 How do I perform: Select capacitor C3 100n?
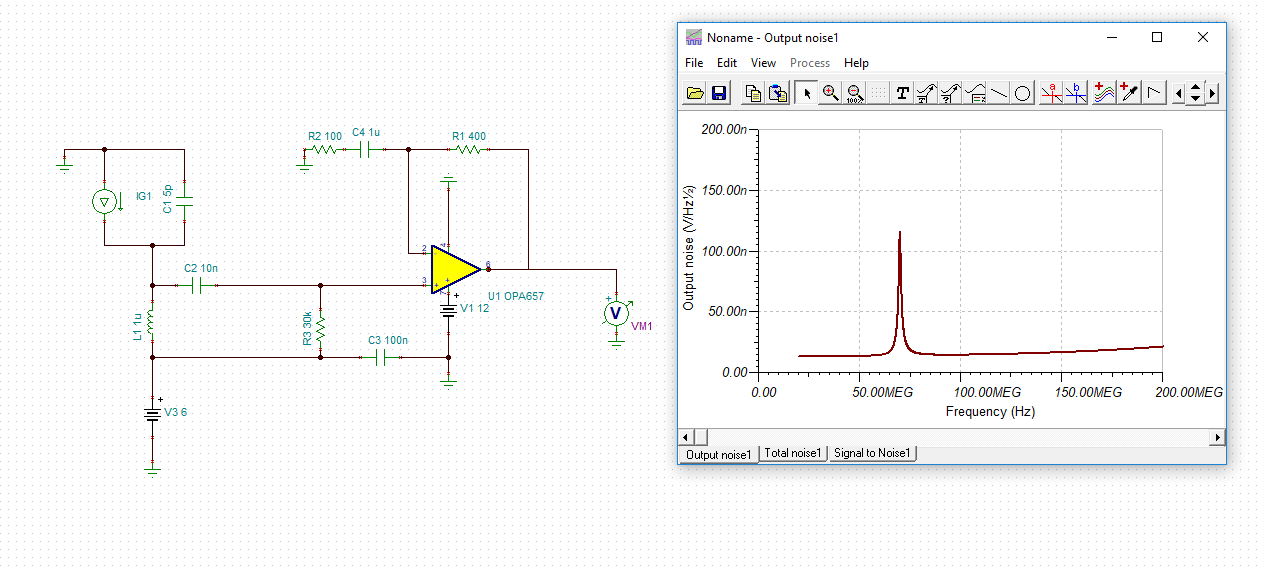point(380,357)
